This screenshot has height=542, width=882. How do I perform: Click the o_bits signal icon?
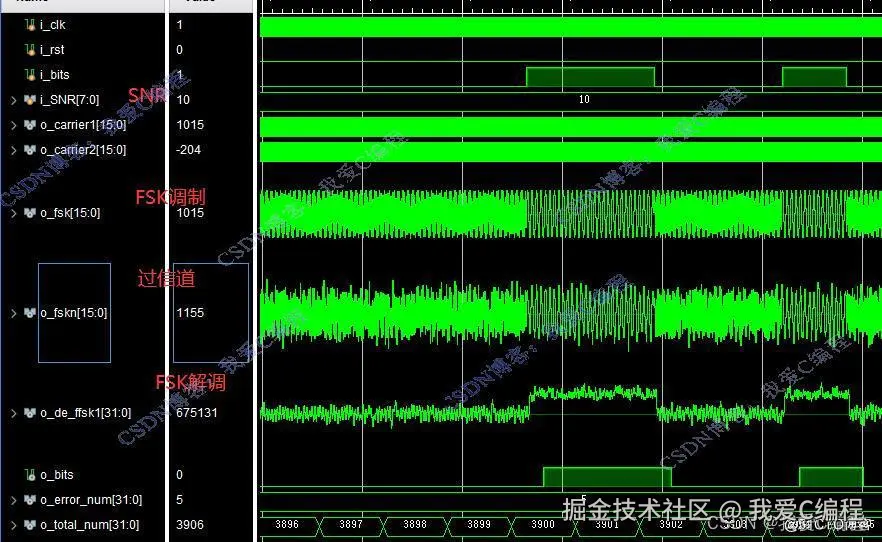pyautogui.click(x=30, y=475)
